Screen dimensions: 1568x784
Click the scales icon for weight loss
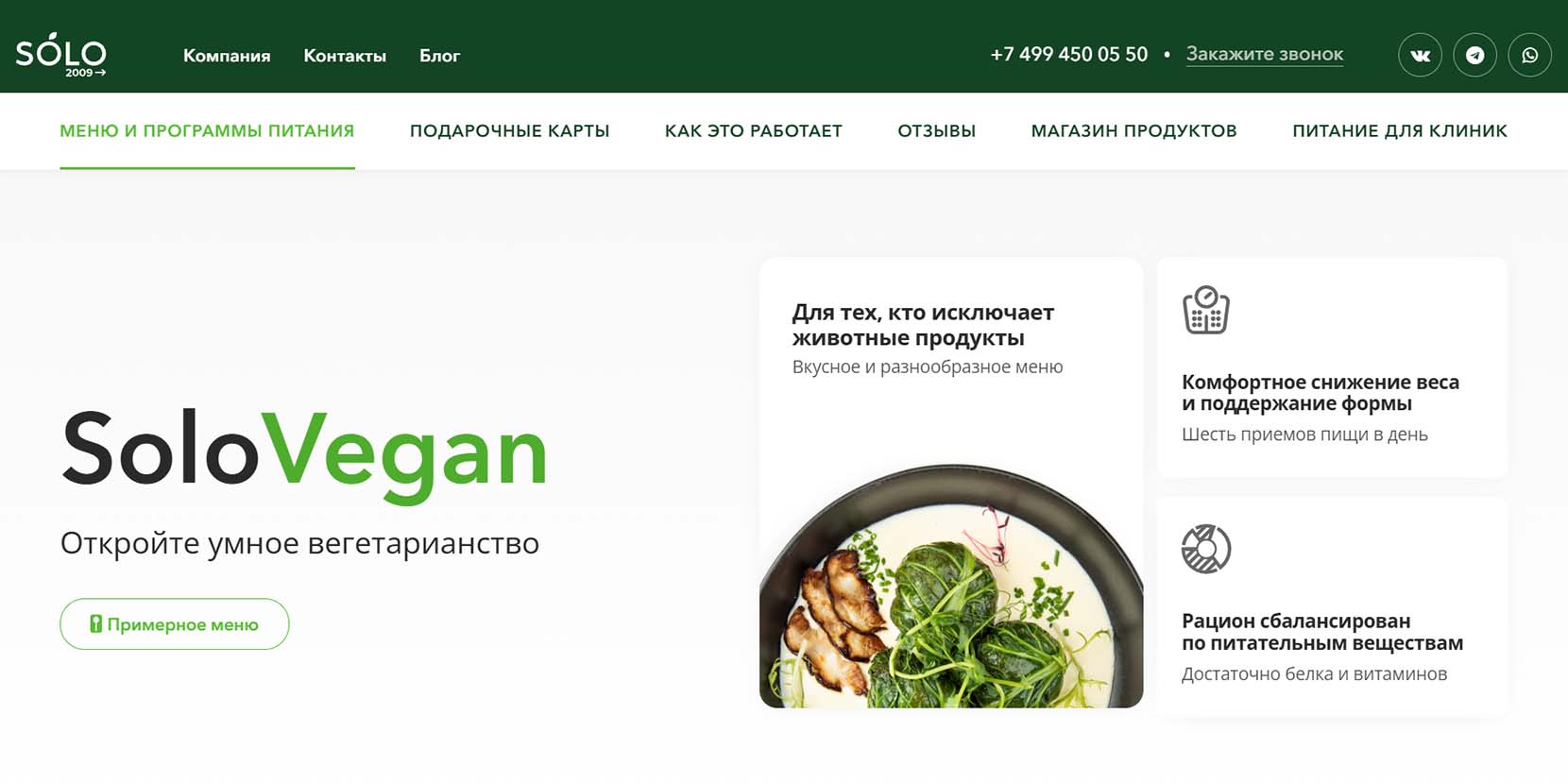click(x=1206, y=310)
